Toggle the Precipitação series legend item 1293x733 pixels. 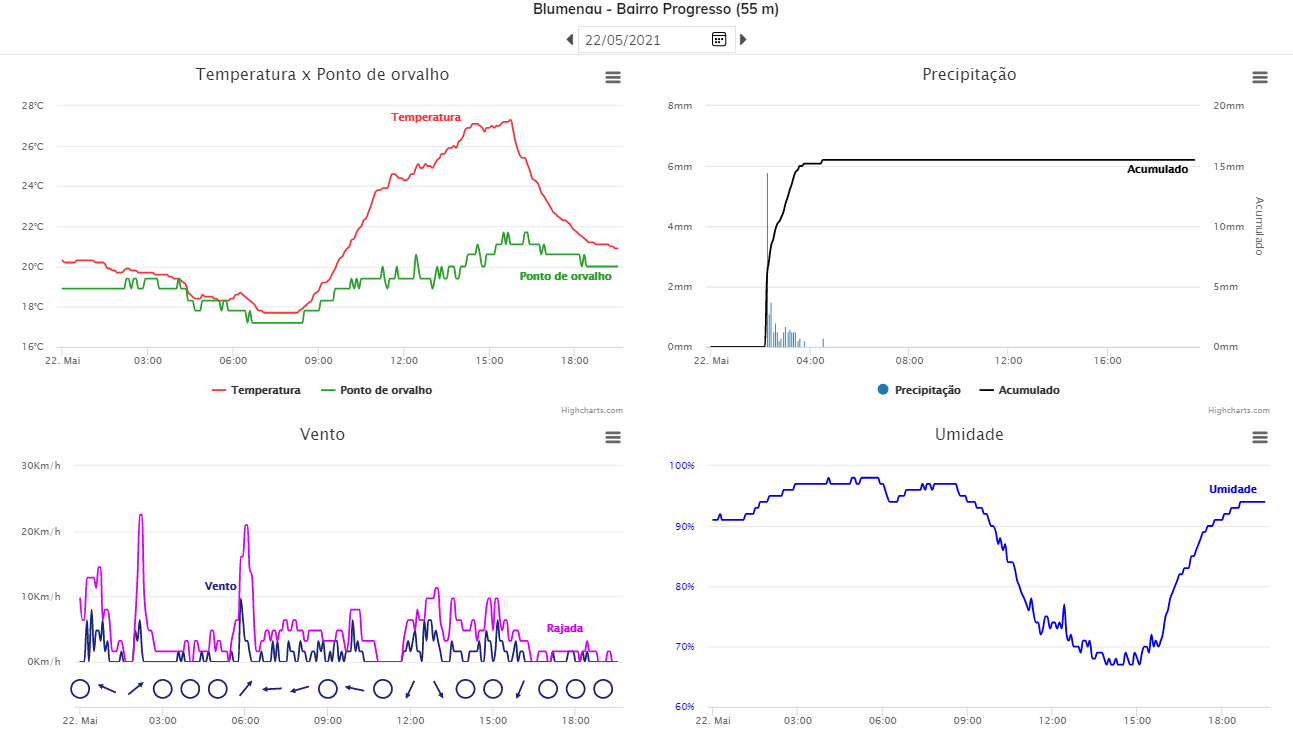click(x=918, y=390)
